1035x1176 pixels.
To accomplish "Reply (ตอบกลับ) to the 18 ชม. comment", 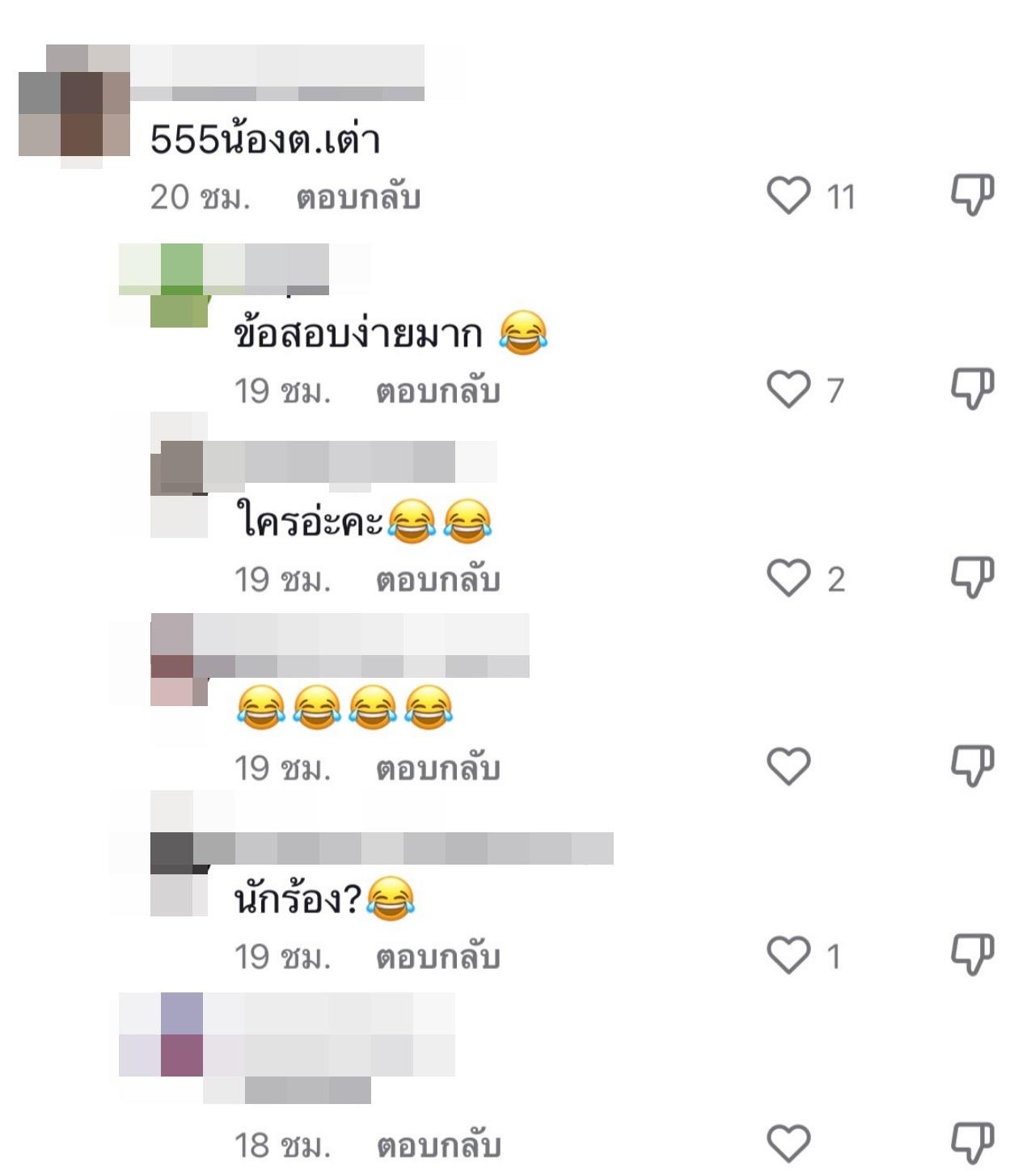I will tap(438, 1146).
